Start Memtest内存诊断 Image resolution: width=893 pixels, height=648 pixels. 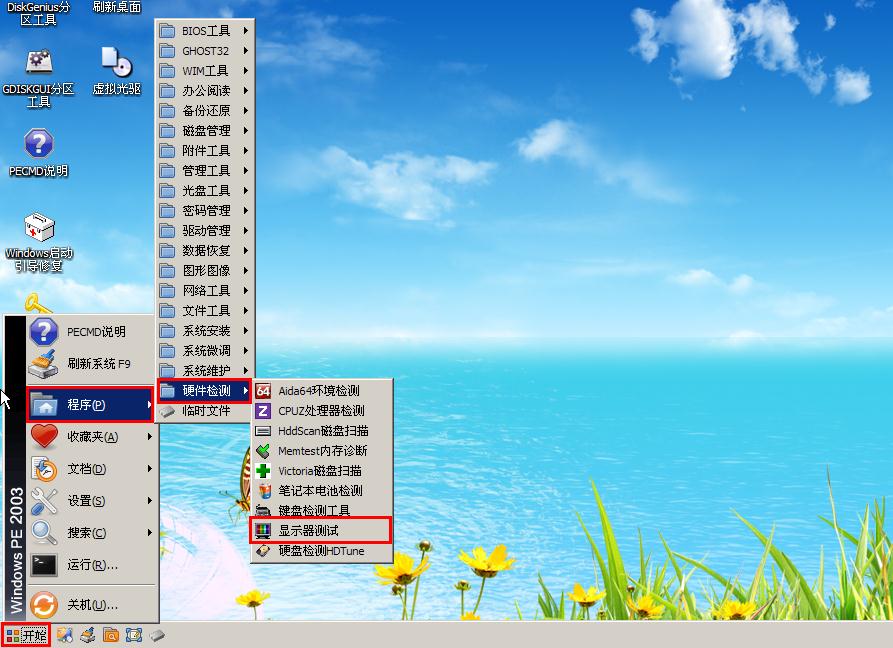click(322, 450)
